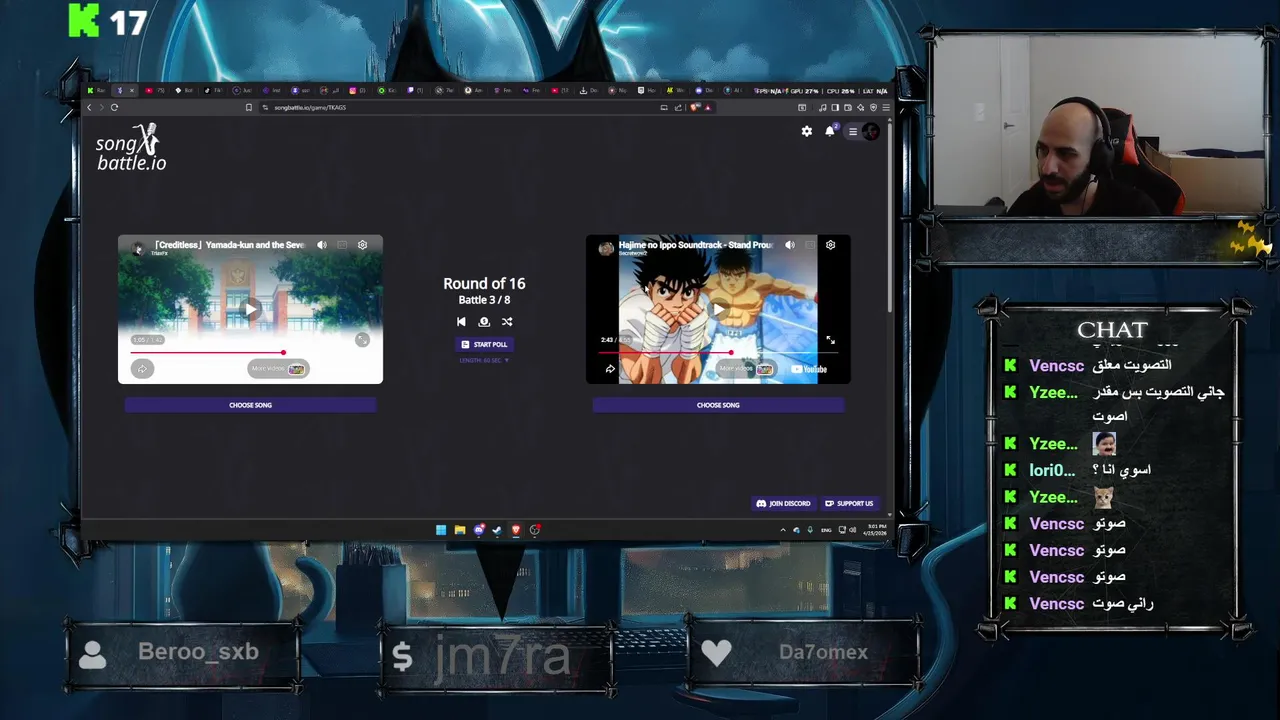This screenshot has width=1280, height=720.
Task: Open the taskbar clock showing 9:01 PM
Action: 877,530
